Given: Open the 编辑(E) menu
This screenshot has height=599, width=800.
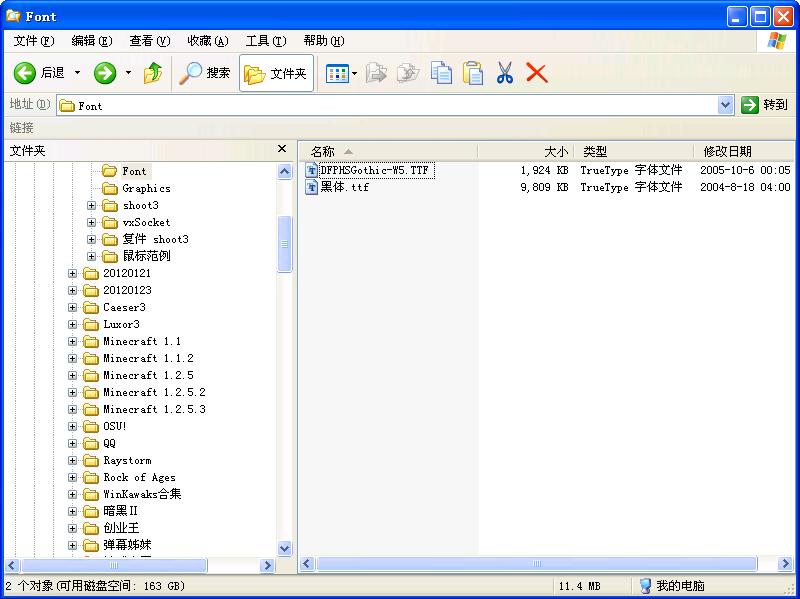Looking at the screenshot, I should coord(92,41).
